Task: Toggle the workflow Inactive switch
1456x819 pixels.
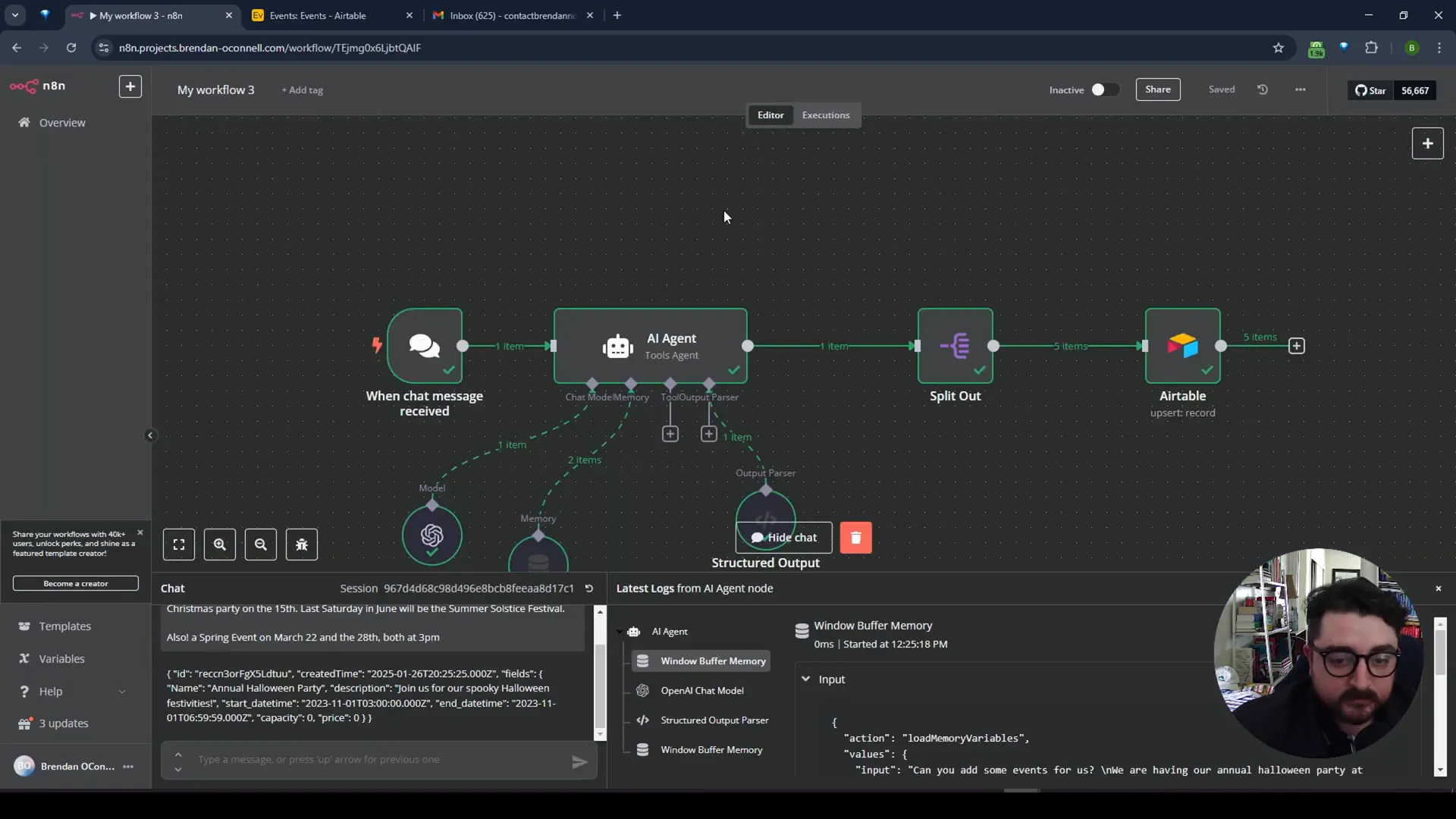Action: (x=1104, y=89)
